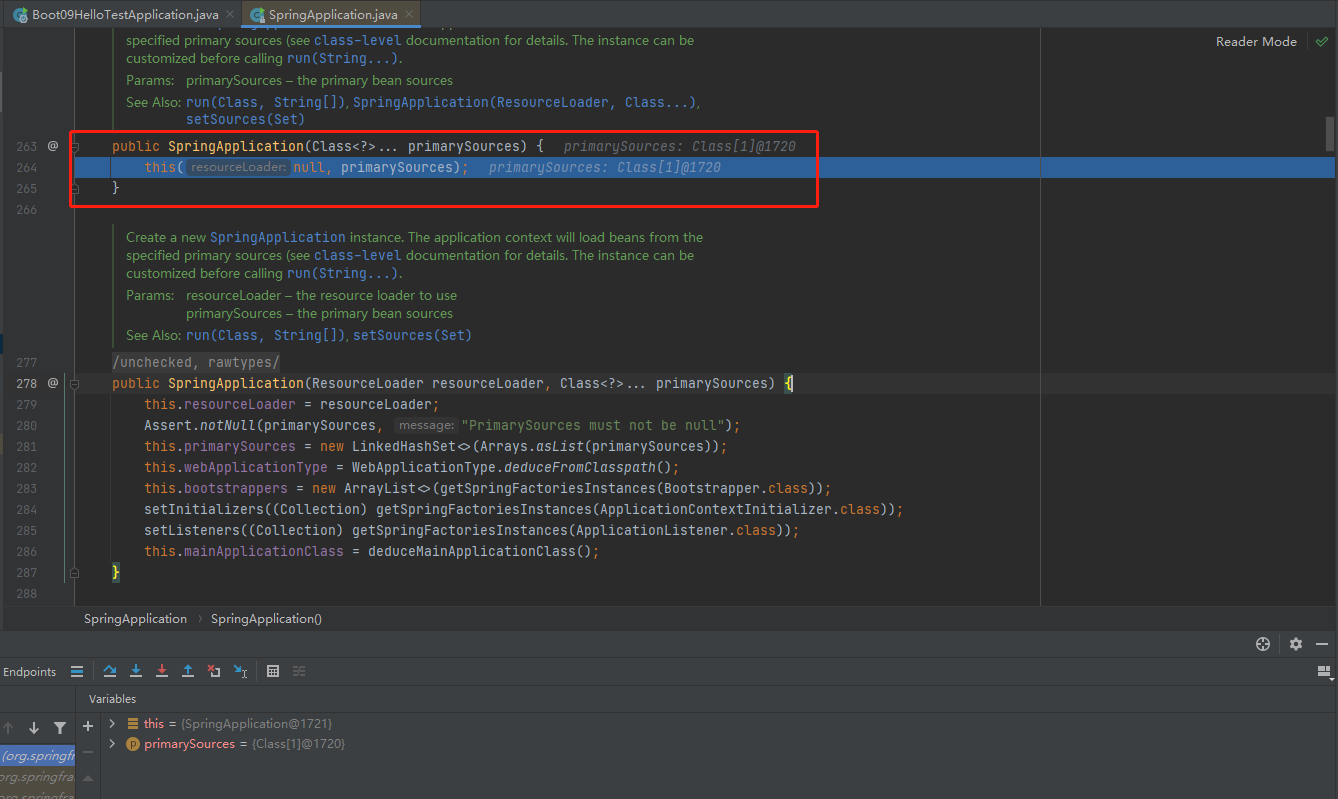This screenshot has height=799, width=1338.
Task: Add a new watch with the plus icon
Action: click(x=88, y=726)
